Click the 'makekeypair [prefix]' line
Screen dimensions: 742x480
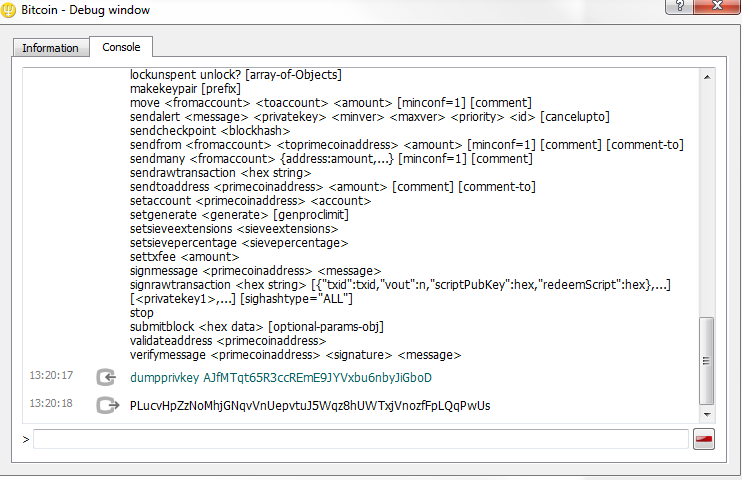[x=185, y=89]
